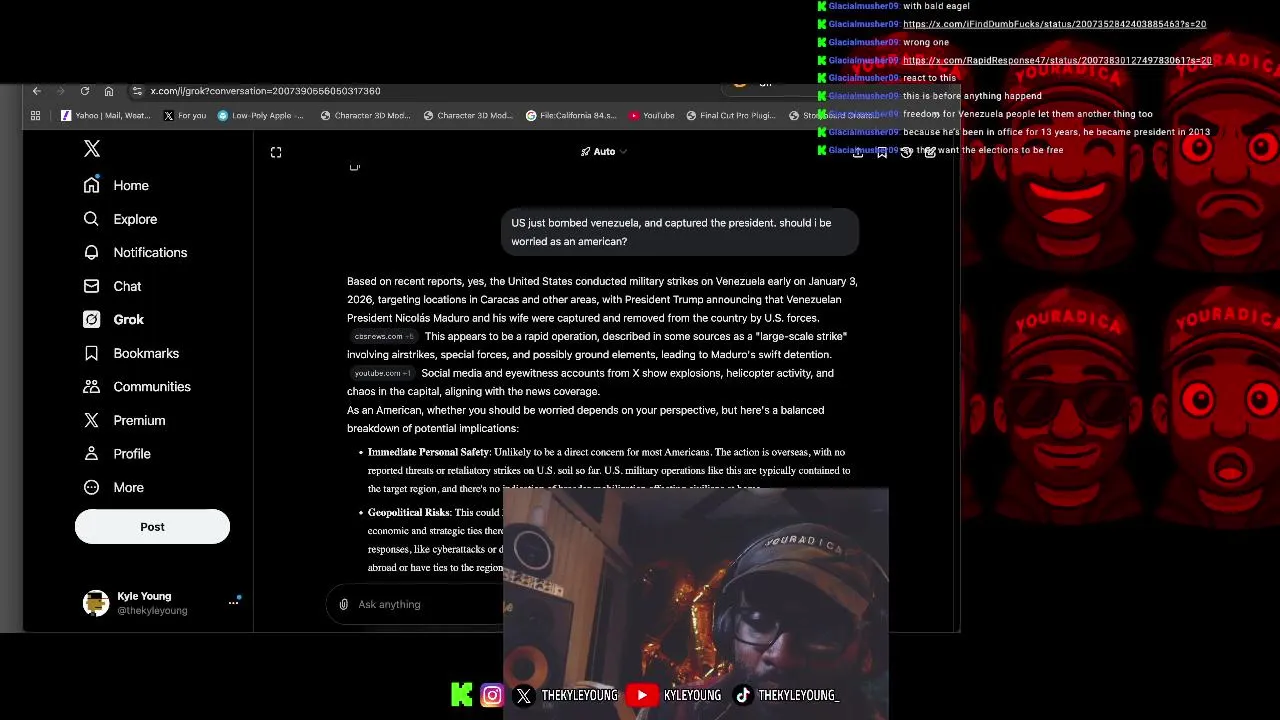Click X icon in bottom social bar

point(524,695)
